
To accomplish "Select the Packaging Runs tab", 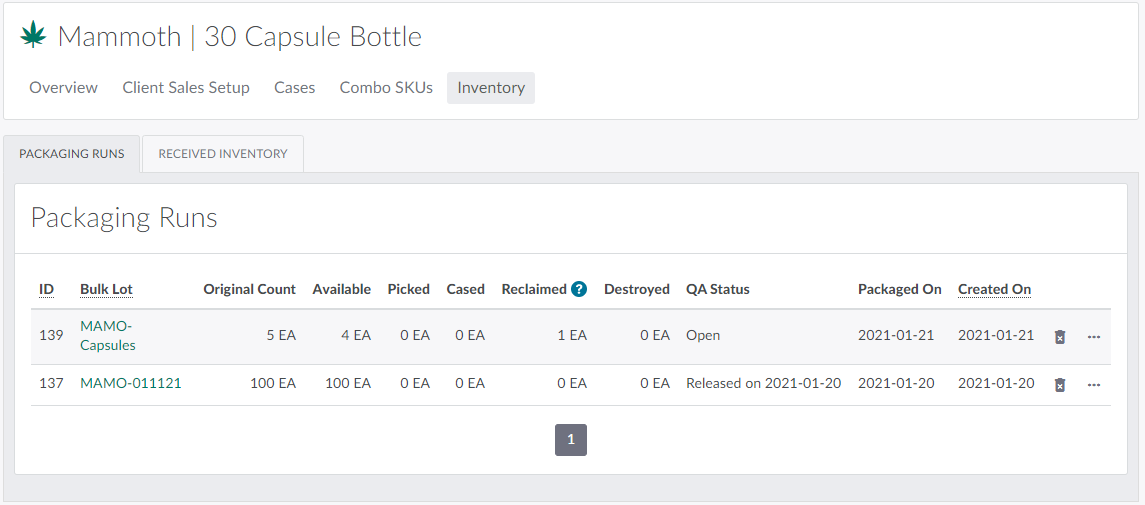I will pyautogui.click(x=72, y=154).
